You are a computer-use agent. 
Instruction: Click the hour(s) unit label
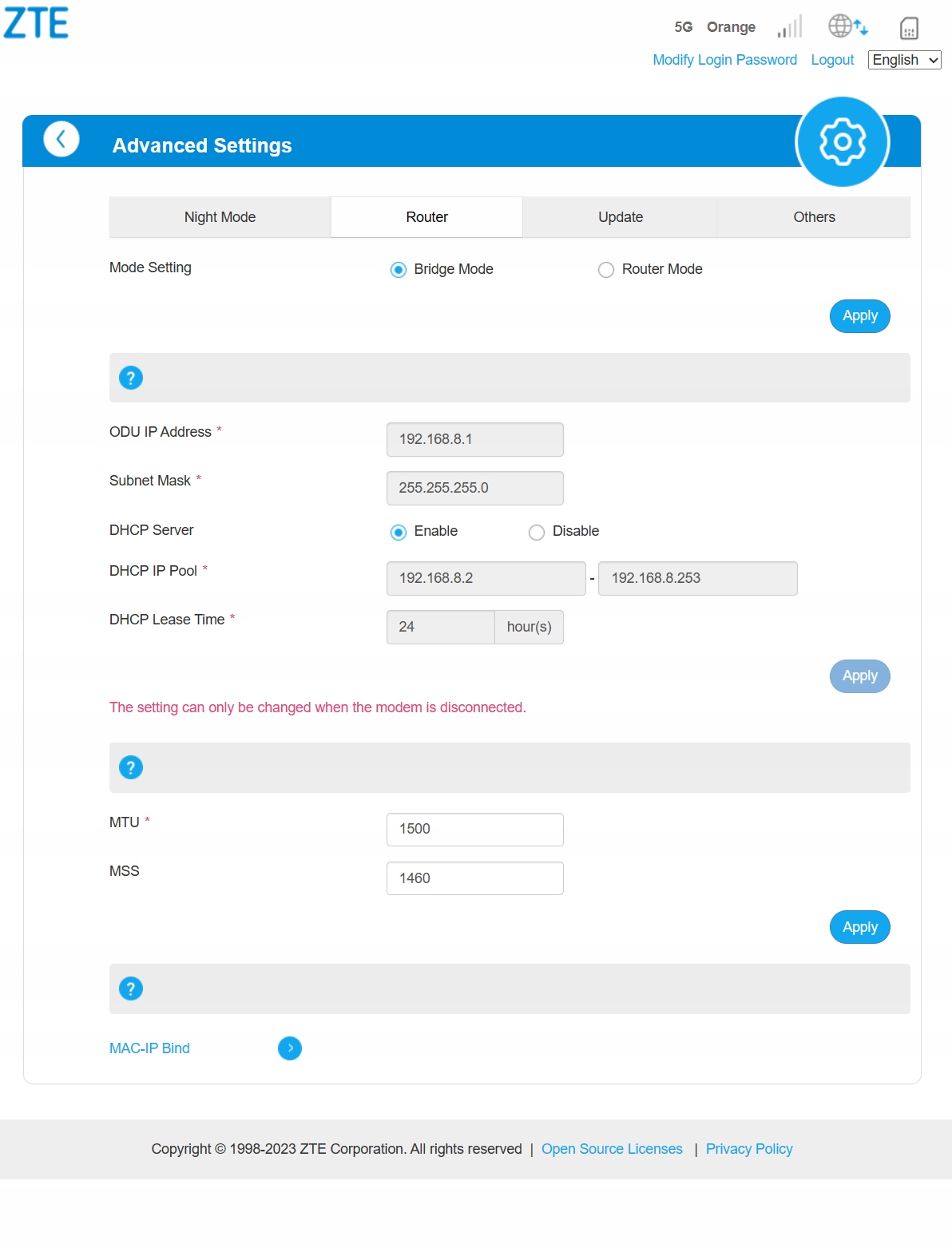(530, 627)
